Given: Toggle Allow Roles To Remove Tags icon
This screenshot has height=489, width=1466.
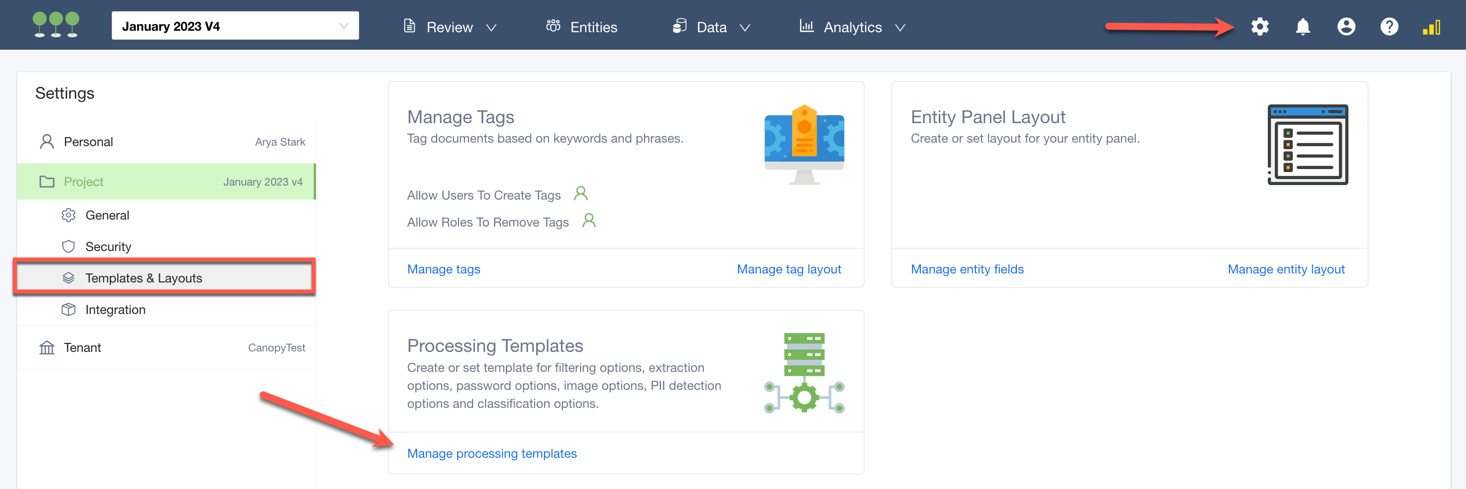Looking at the screenshot, I should 589,221.
